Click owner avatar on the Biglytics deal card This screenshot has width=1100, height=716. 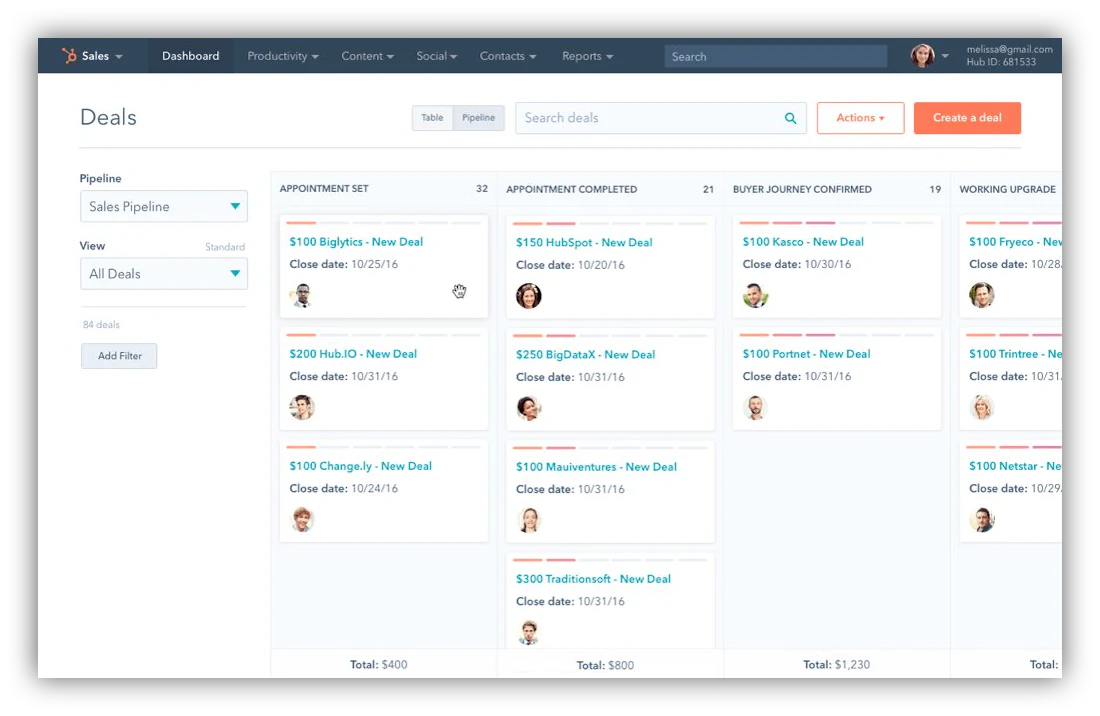302,295
